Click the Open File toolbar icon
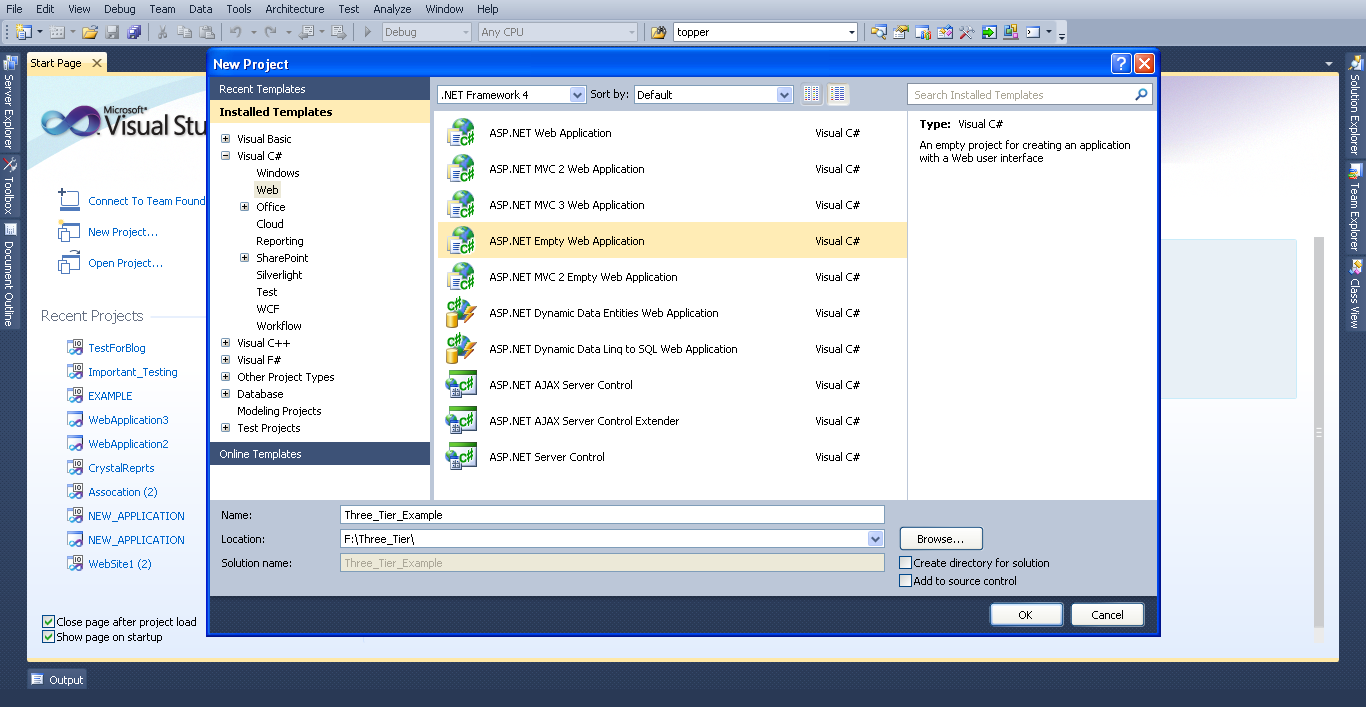Screen dimensions: 1366x707 [90, 32]
